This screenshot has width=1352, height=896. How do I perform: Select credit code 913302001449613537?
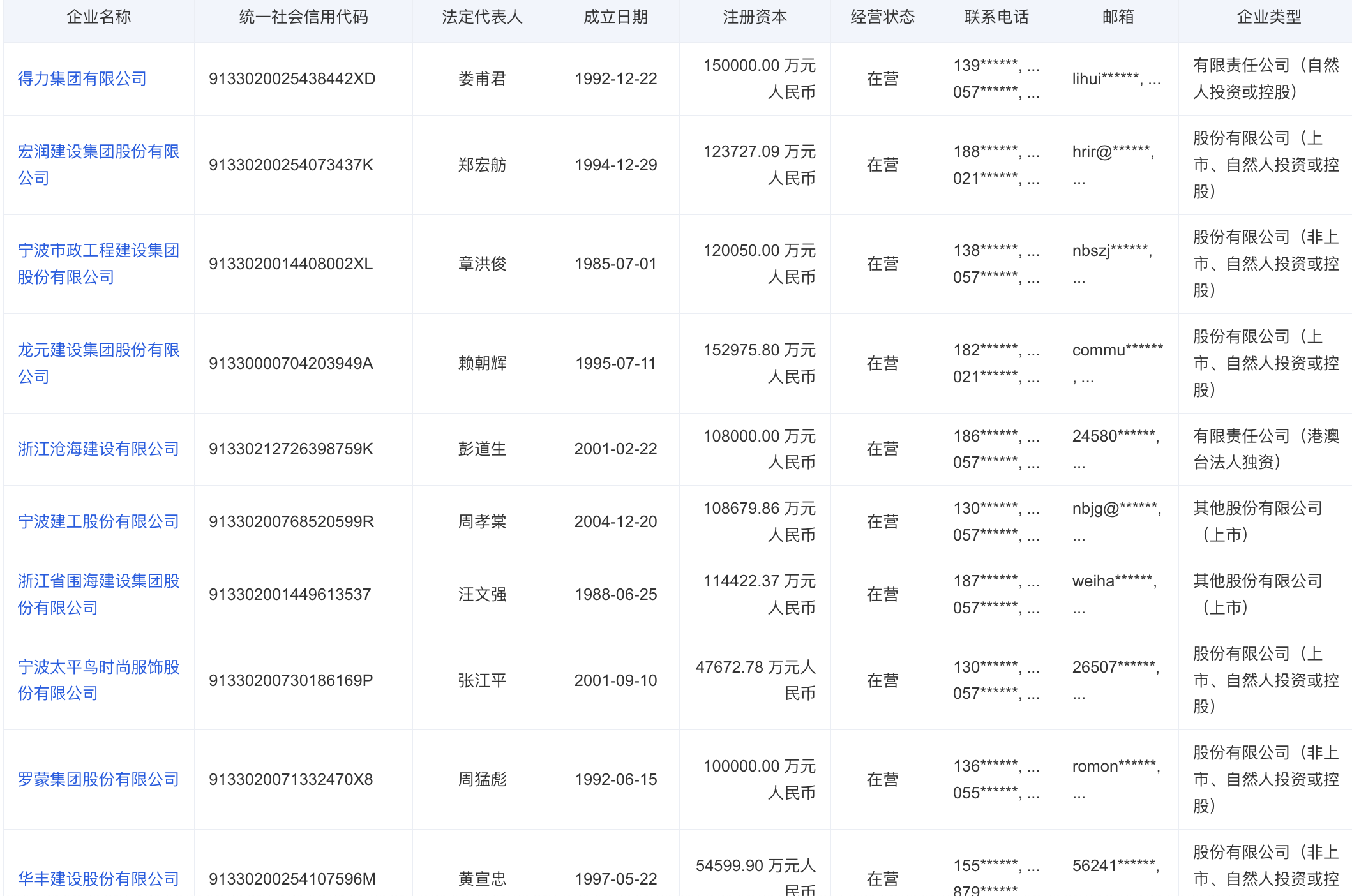click(x=290, y=594)
